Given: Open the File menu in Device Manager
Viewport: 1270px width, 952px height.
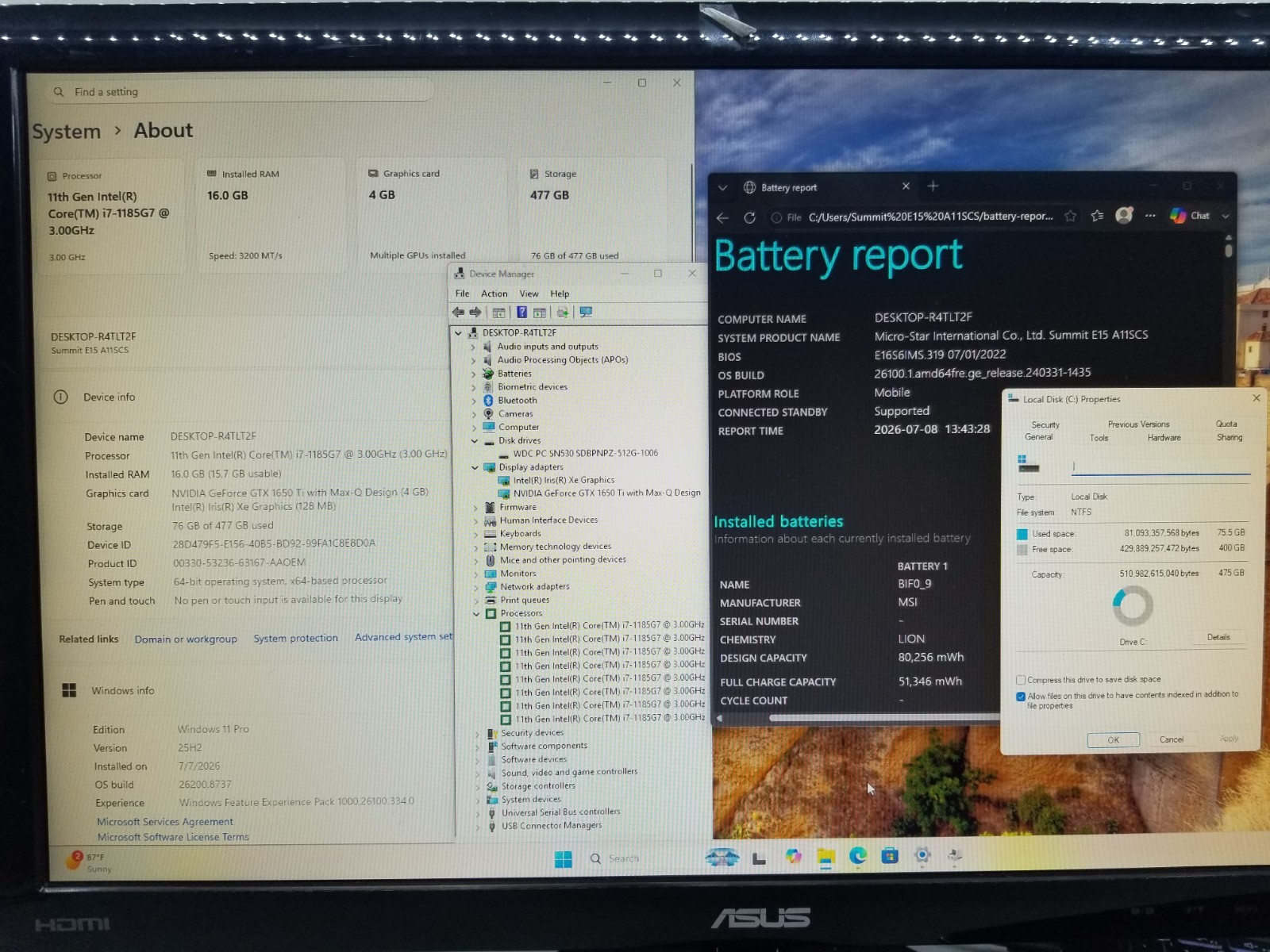Looking at the screenshot, I should 462,294.
